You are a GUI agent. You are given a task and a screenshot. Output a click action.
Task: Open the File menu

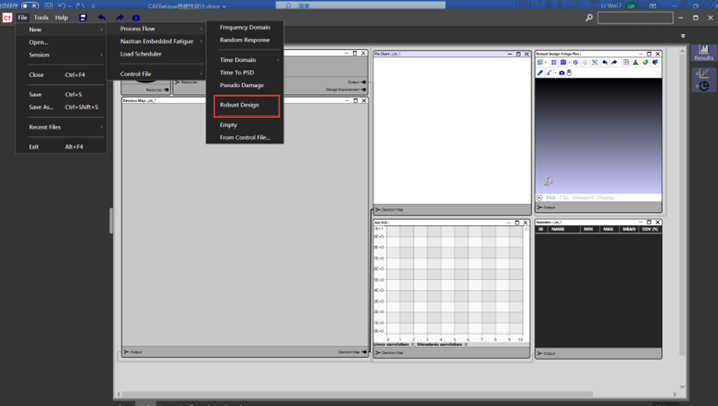click(x=22, y=17)
